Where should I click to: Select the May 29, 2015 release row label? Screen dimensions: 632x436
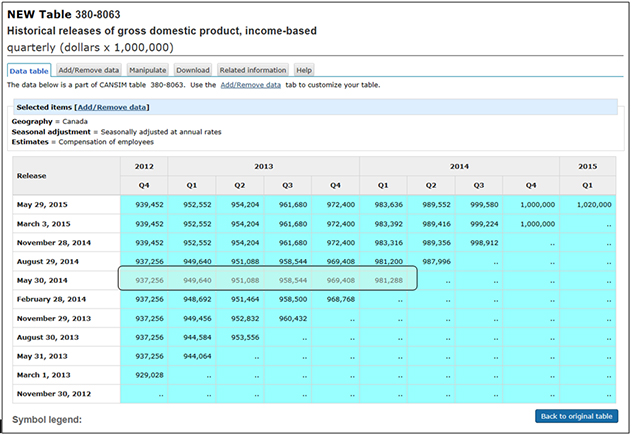point(43,205)
